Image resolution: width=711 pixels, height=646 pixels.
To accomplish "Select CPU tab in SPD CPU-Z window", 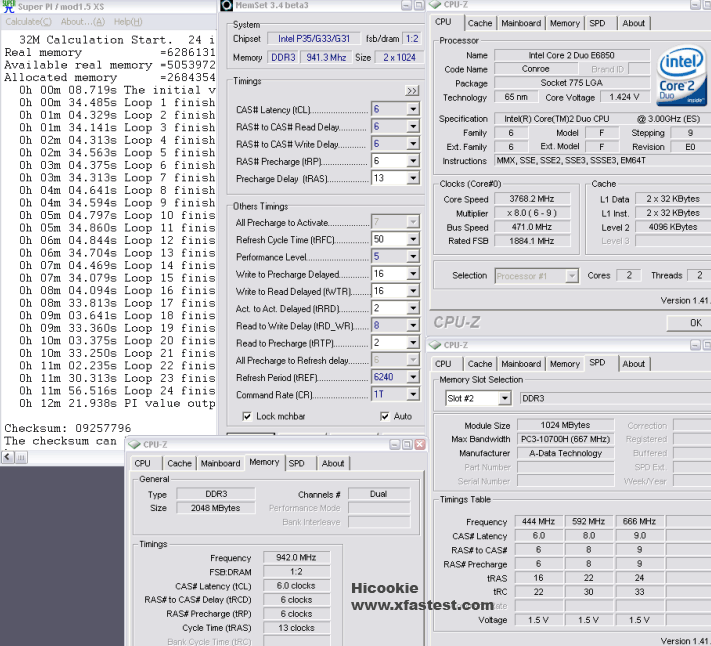I will [443, 364].
